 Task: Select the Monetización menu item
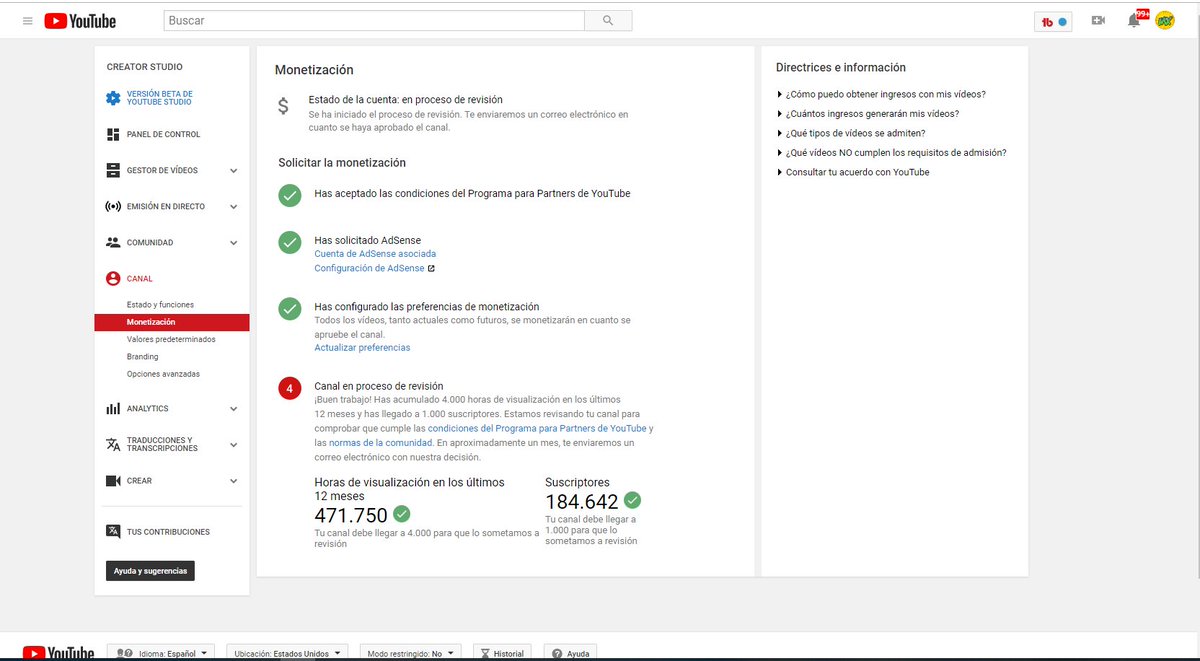click(x=172, y=322)
